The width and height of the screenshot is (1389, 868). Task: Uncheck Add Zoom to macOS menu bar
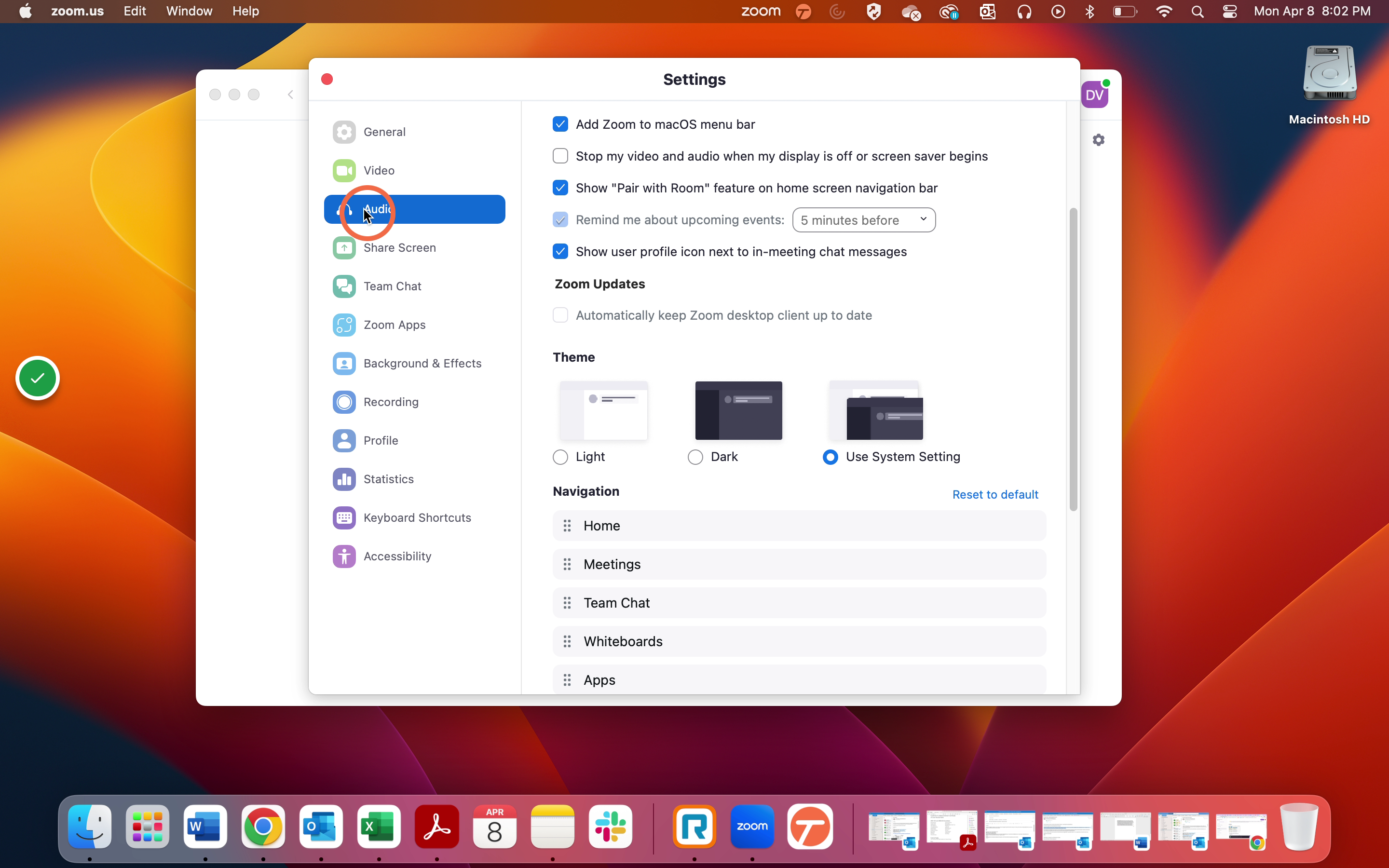[560, 124]
